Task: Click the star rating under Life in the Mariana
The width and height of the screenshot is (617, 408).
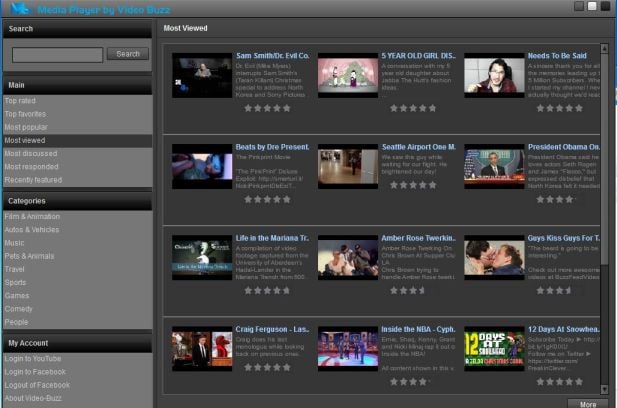Action: point(267,291)
